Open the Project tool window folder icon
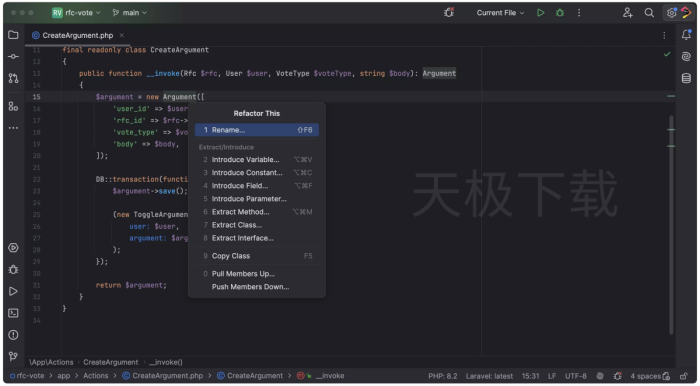Image resolution: width=700 pixels, height=386 pixels. [13, 35]
